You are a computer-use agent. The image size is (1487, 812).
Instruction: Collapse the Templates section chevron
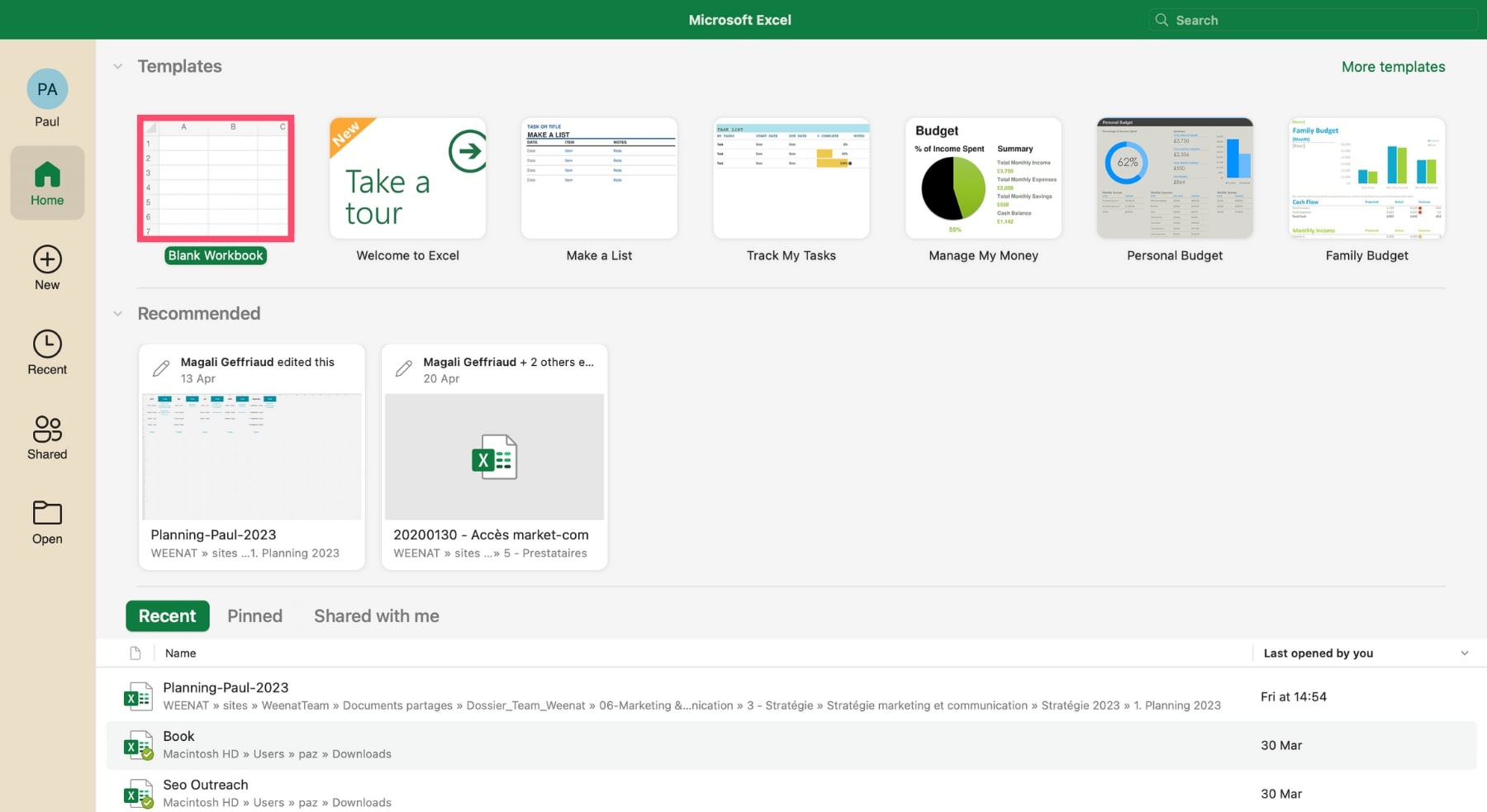[118, 66]
